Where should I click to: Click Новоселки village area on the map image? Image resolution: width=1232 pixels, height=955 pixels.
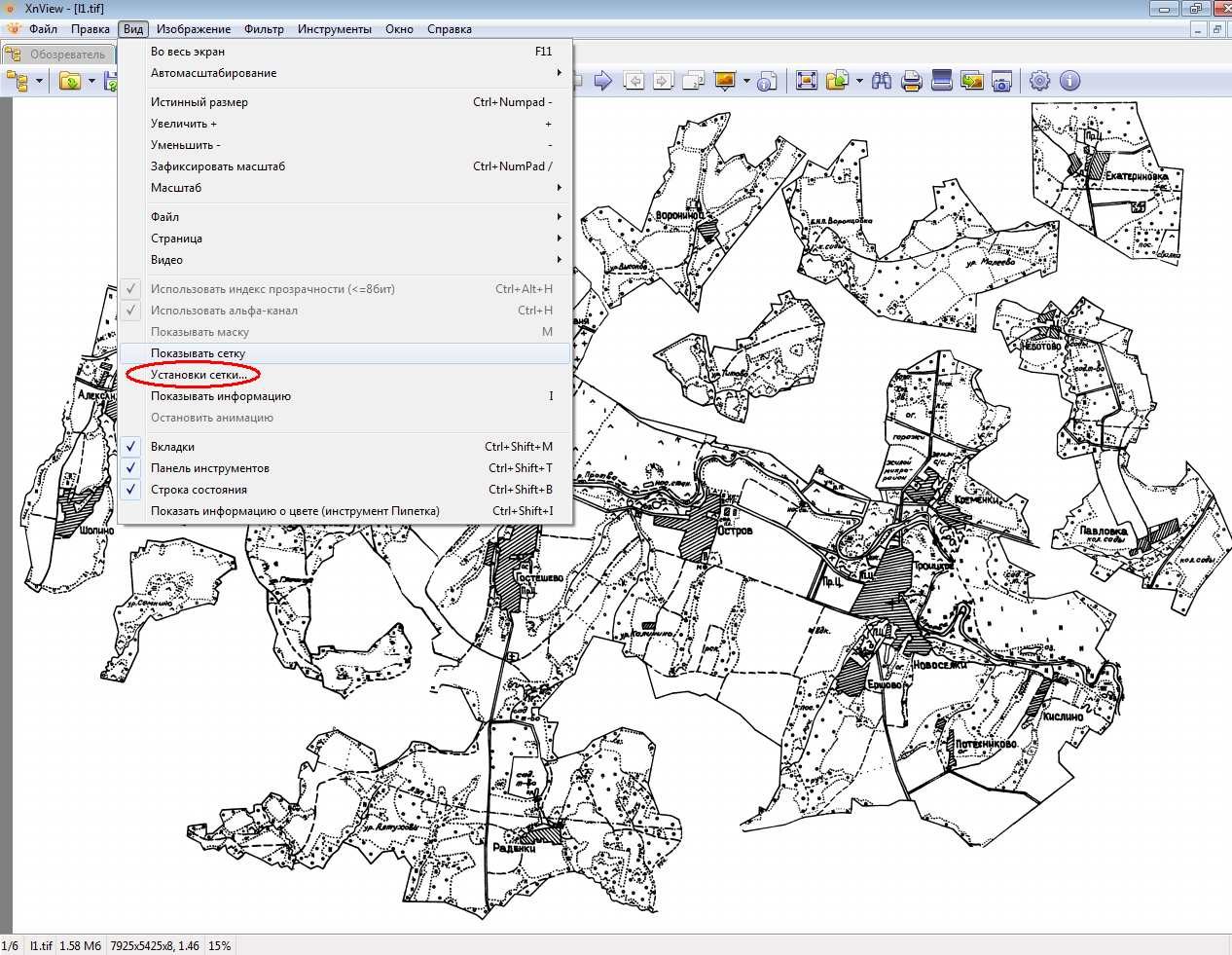(x=939, y=665)
